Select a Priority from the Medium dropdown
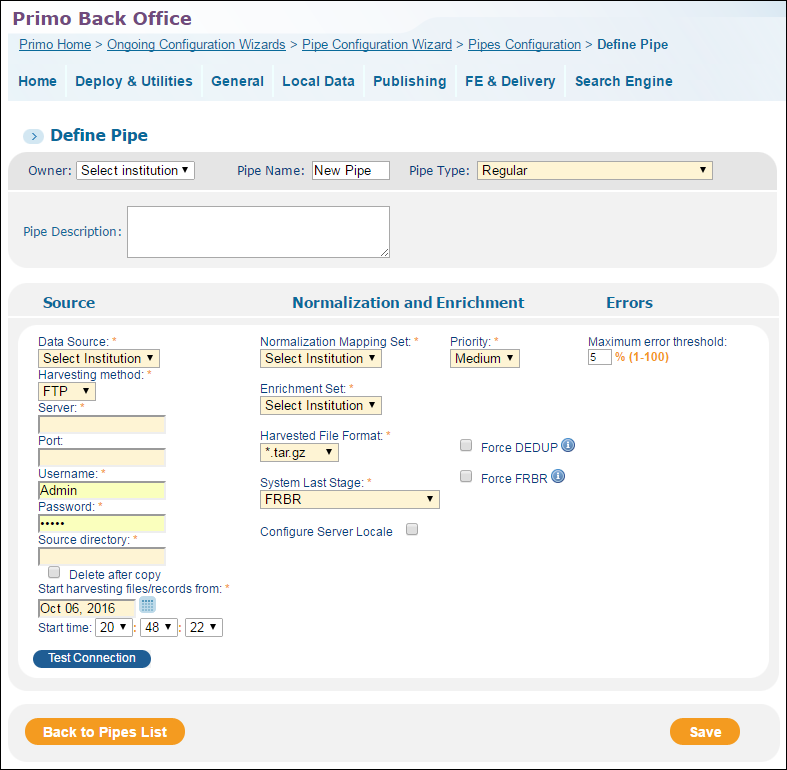The image size is (787, 770). point(485,358)
